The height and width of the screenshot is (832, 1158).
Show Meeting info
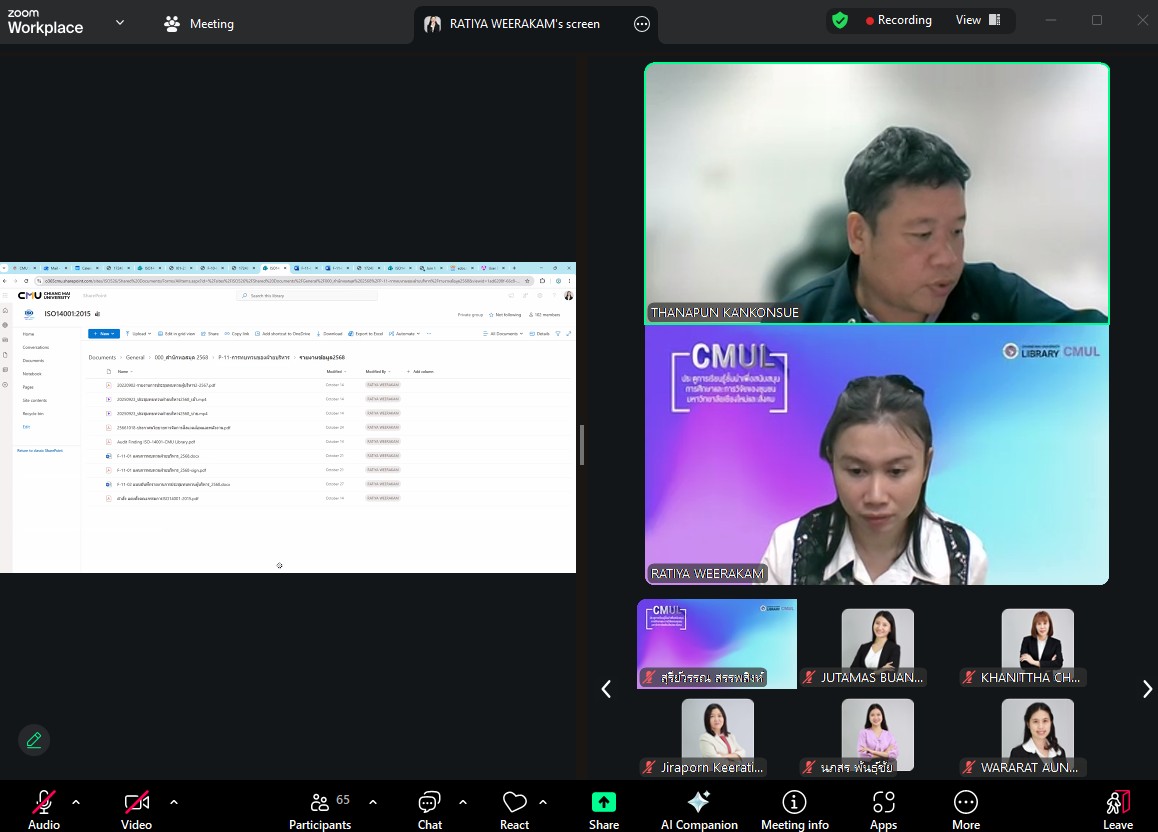tap(794, 807)
